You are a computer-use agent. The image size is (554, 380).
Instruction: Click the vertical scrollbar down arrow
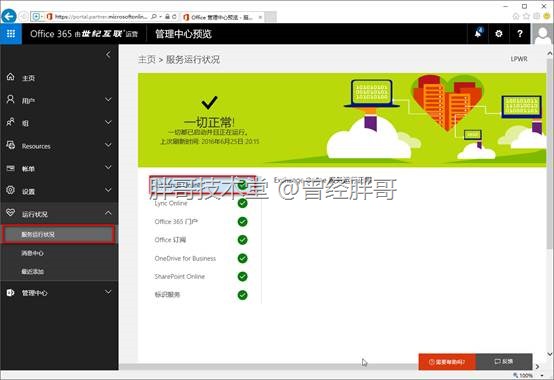click(550, 354)
